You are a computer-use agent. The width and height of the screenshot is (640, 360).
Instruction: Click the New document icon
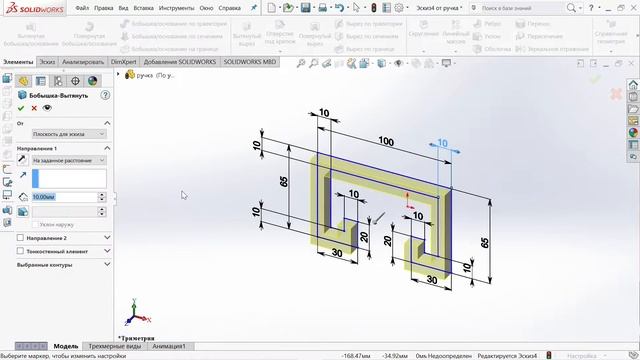pyautogui.click(x=271, y=8)
